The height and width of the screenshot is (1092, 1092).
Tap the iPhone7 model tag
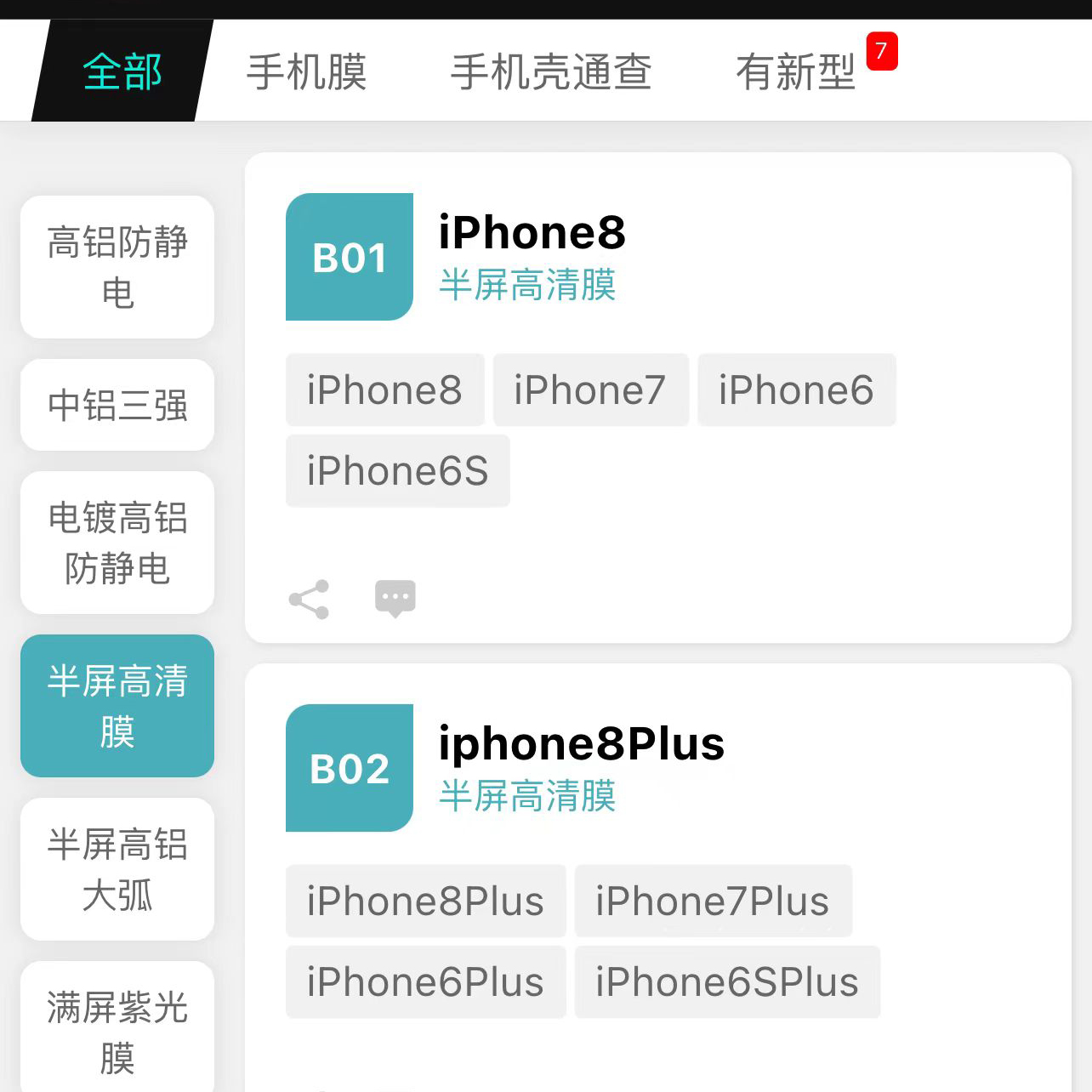590,390
